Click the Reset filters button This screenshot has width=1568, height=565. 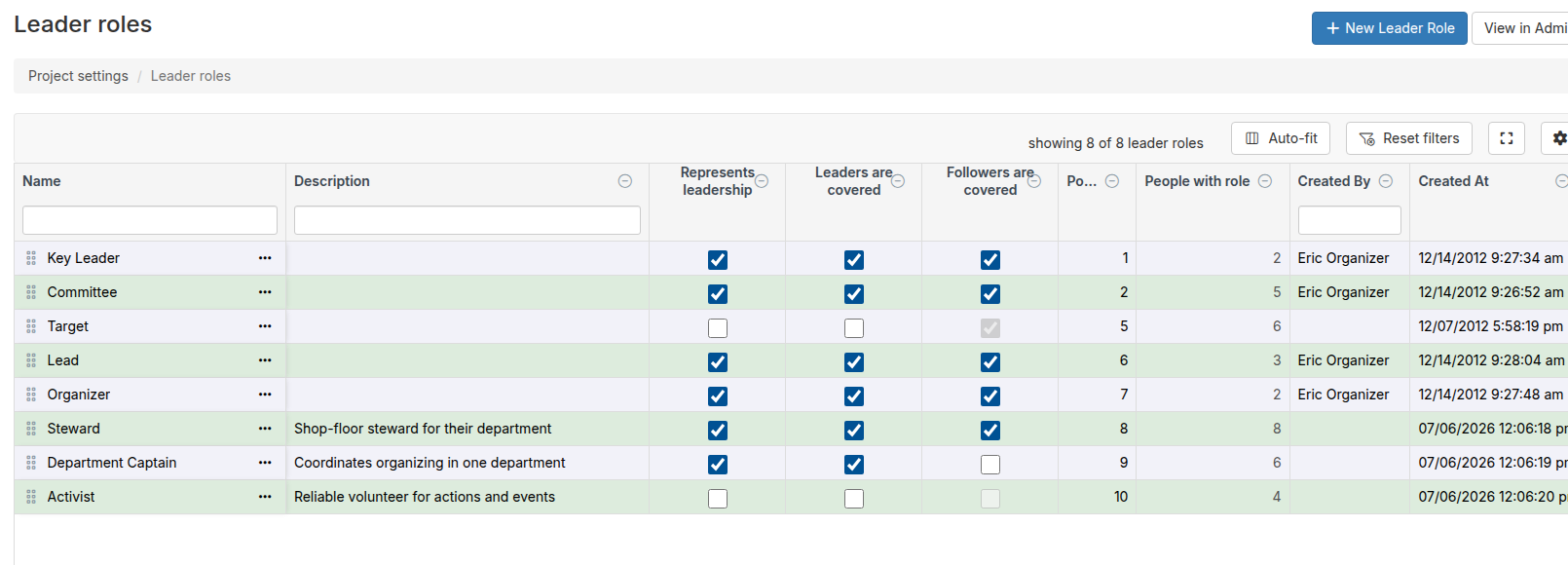(1409, 138)
